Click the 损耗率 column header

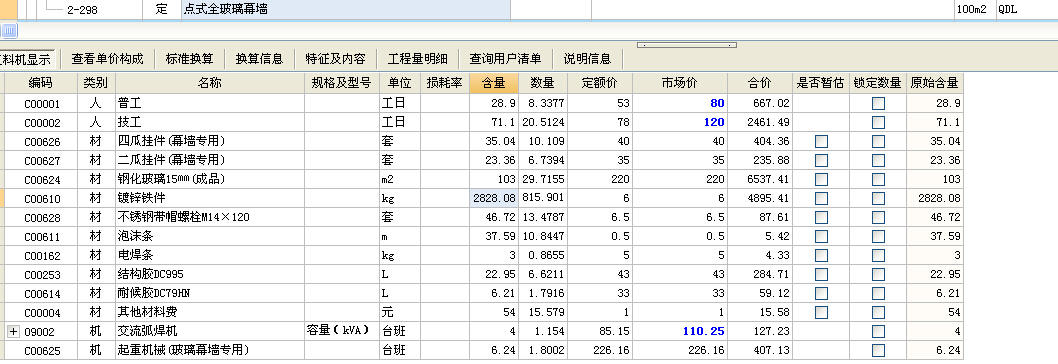click(x=445, y=83)
